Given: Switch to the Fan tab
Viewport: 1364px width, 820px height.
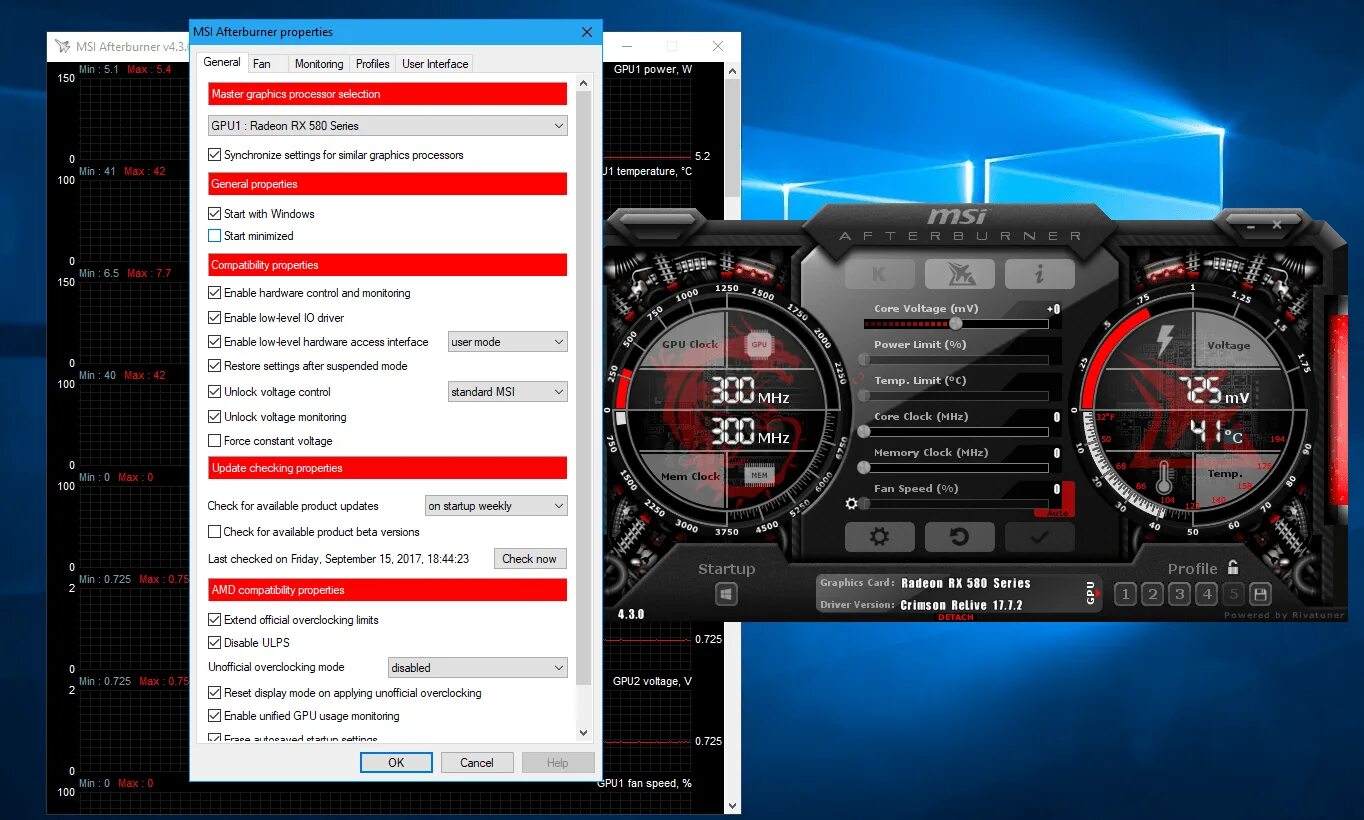Looking at the screenshot, I should pos(262,64).
